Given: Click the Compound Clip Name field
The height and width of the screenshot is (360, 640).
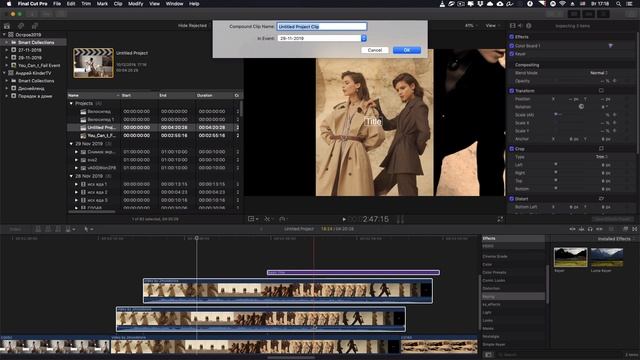Looking at the screenshot, I should pos(322,27).
